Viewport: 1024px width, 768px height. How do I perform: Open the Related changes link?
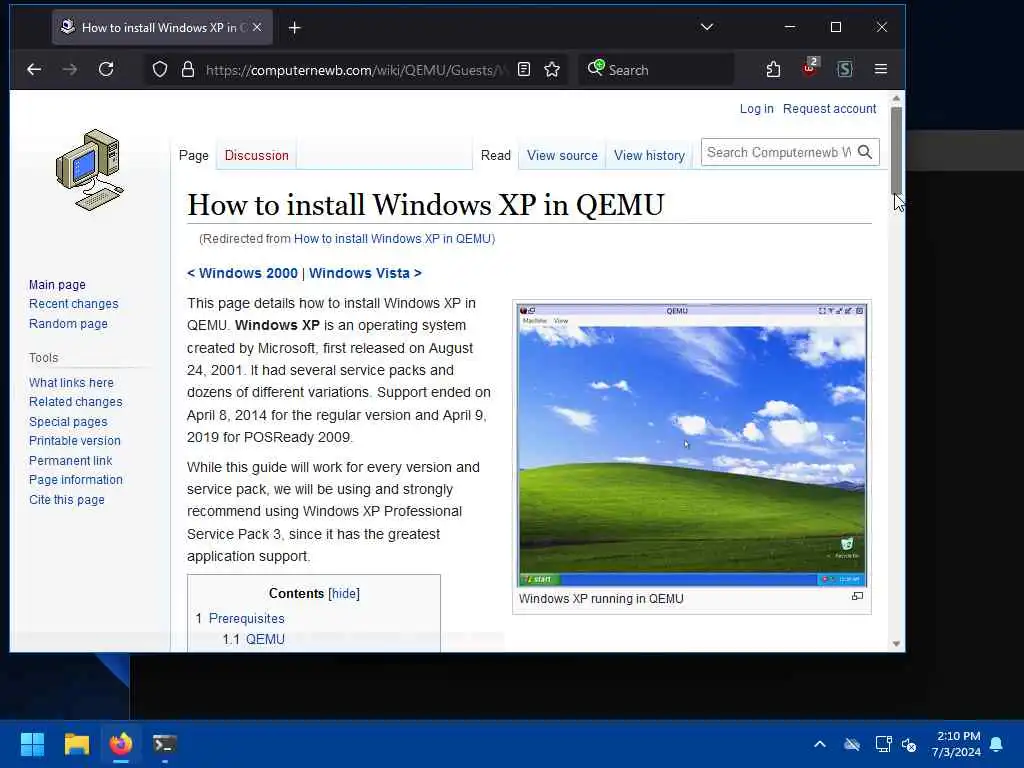pos(75,402)
